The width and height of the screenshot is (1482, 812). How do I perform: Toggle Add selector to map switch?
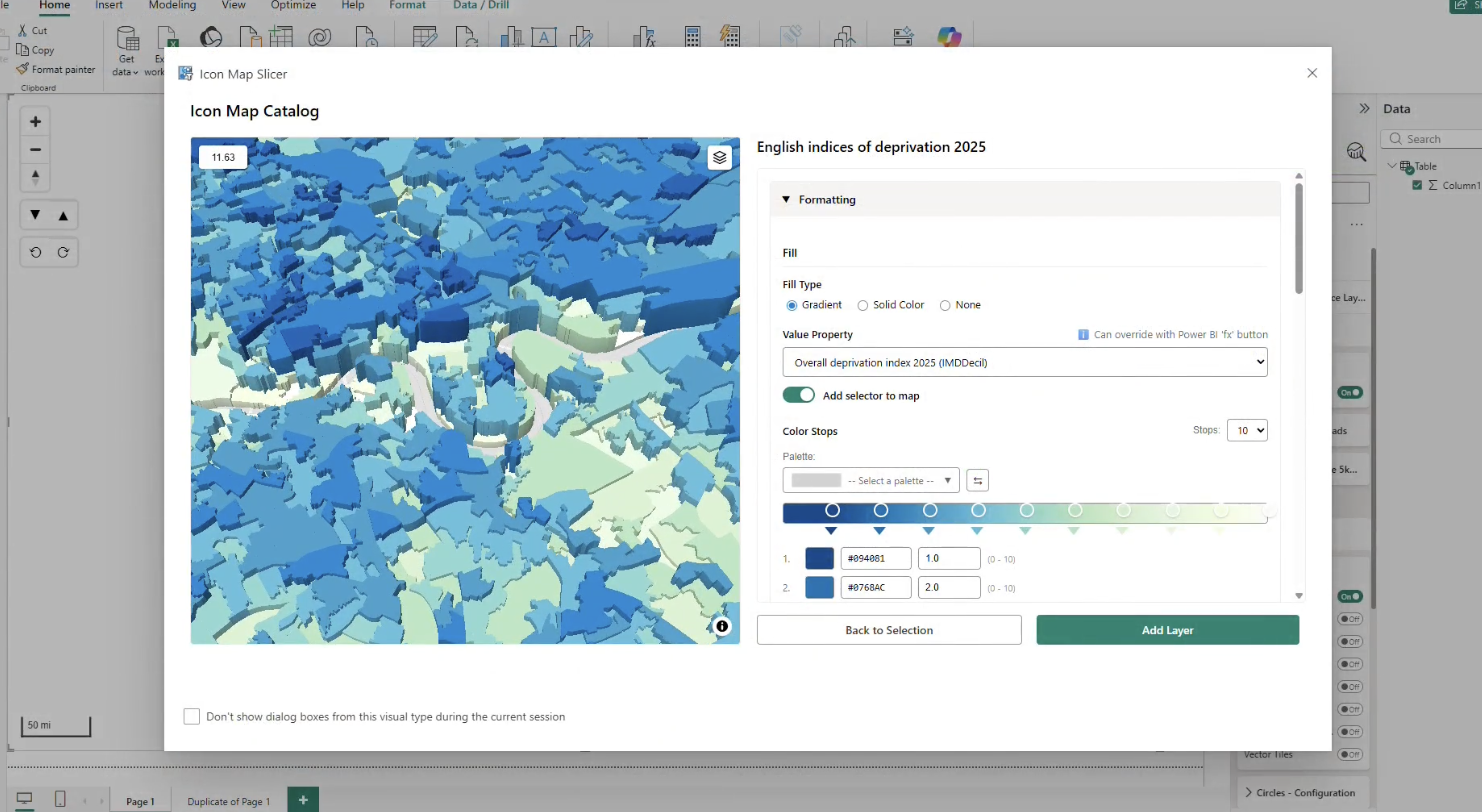tap(799, 396)
